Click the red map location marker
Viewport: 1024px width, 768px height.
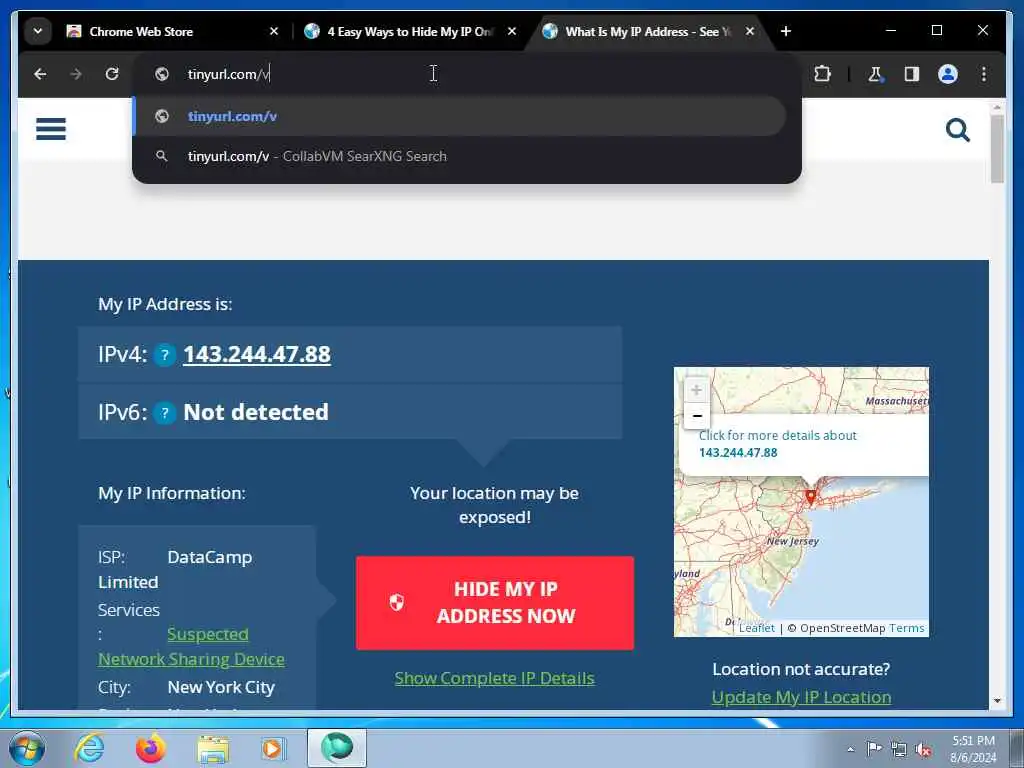810,498
